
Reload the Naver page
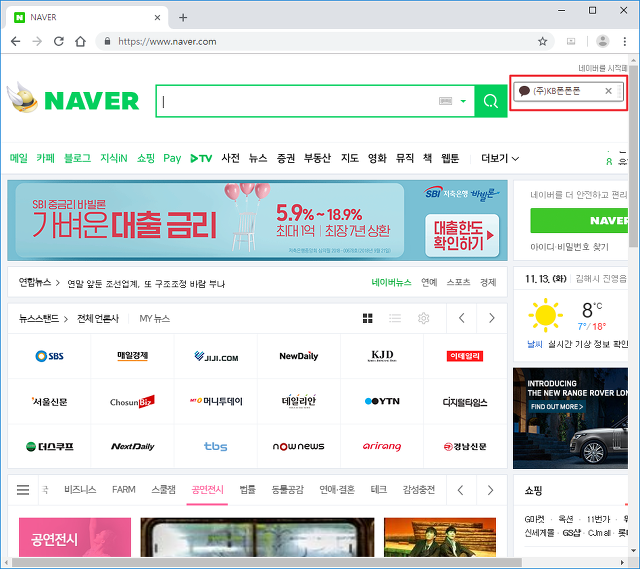(59, 41)
